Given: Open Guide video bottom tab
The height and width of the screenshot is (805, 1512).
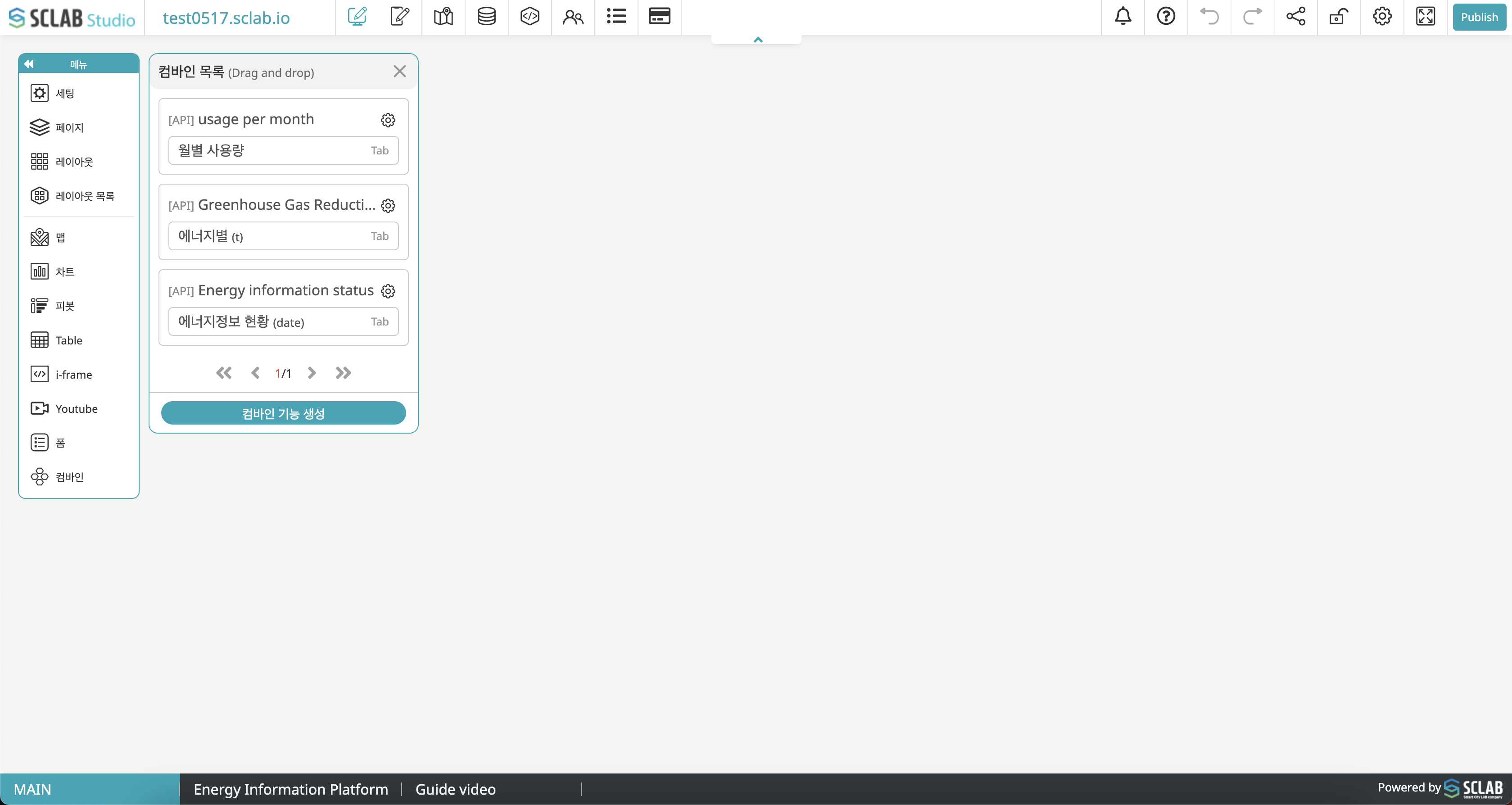Looking at the screenshot, I should pyautogui.click(x=456, y=789).
